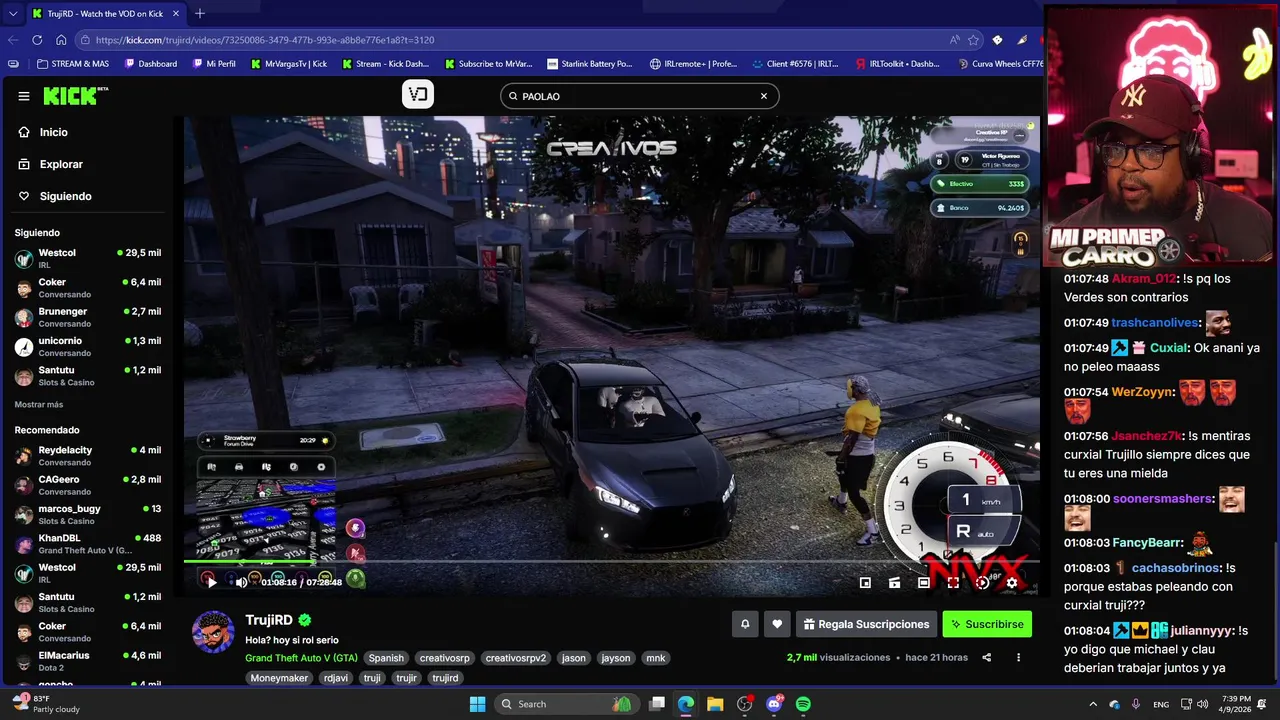Open marcos_bugy recommended channel

[x=88, y=514]
